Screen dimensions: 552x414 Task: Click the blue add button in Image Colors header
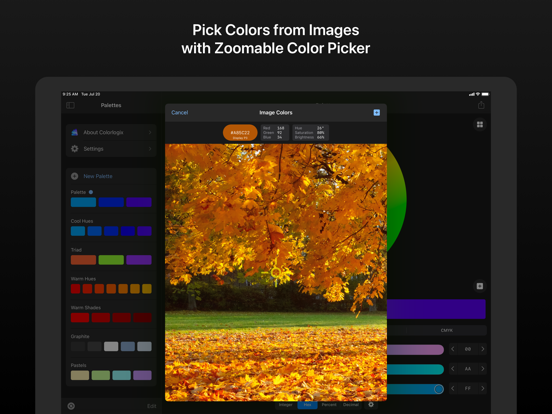376,113
